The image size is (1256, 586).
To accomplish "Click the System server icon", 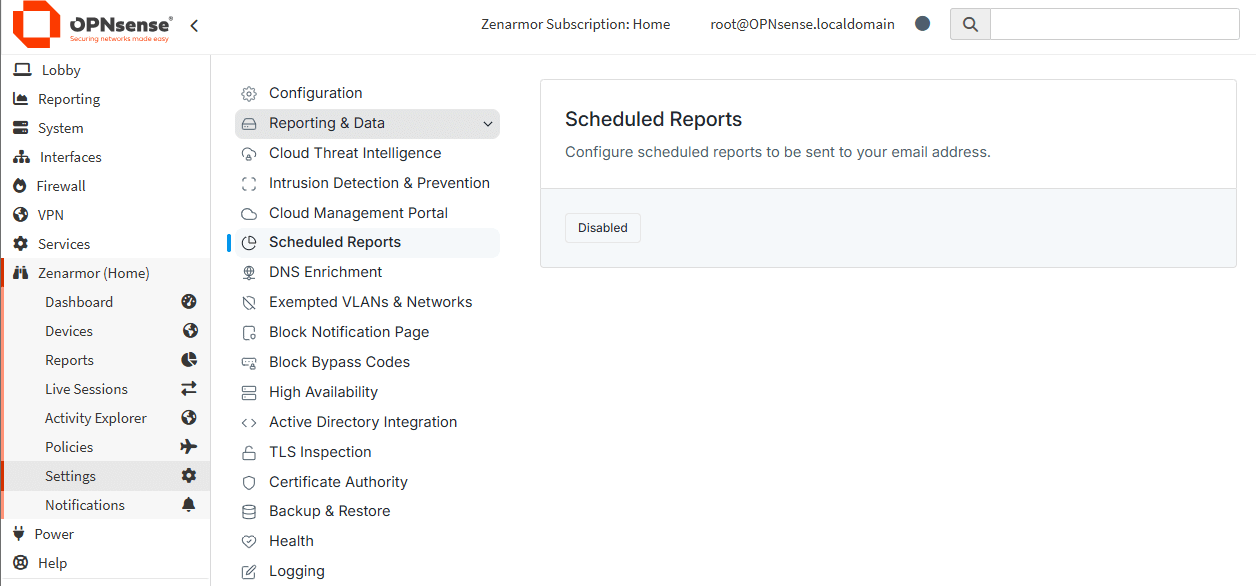I will pyautogui.click(x=20, y=128).
